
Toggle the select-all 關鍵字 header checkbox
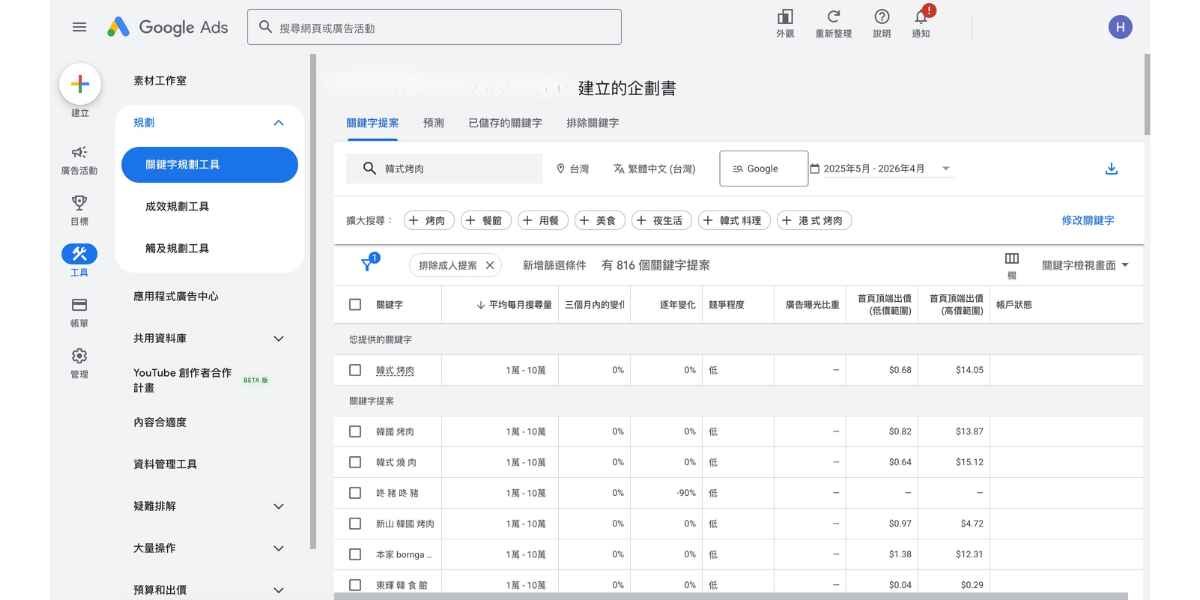coord(355,304)
